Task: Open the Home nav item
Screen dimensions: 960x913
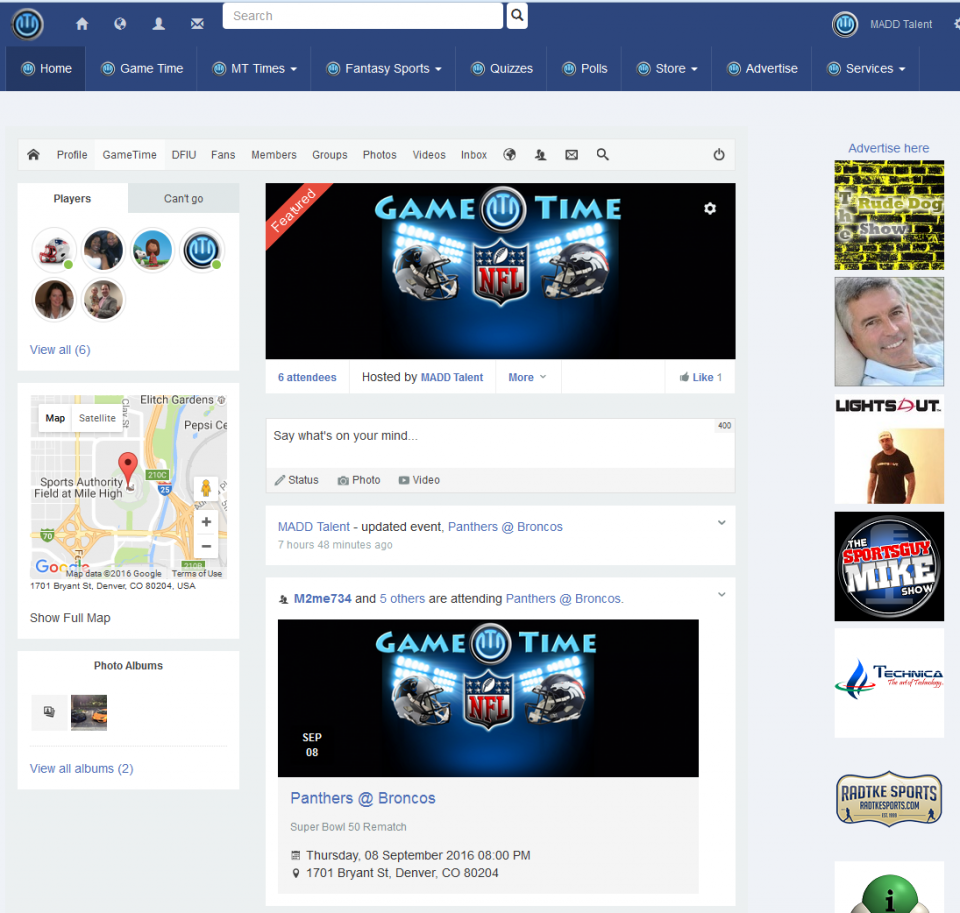Action: tap(47, 69)
